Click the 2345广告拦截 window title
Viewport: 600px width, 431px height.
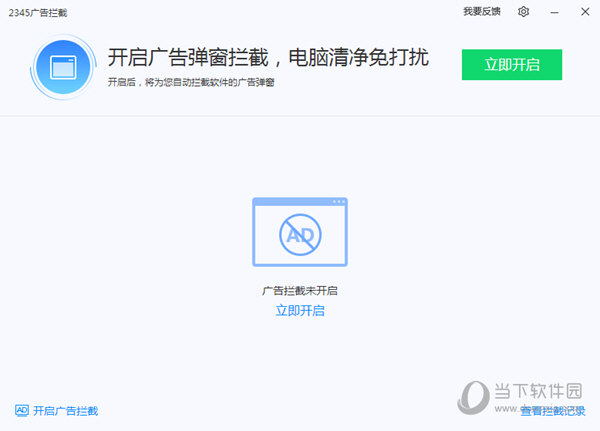[38, 13]
